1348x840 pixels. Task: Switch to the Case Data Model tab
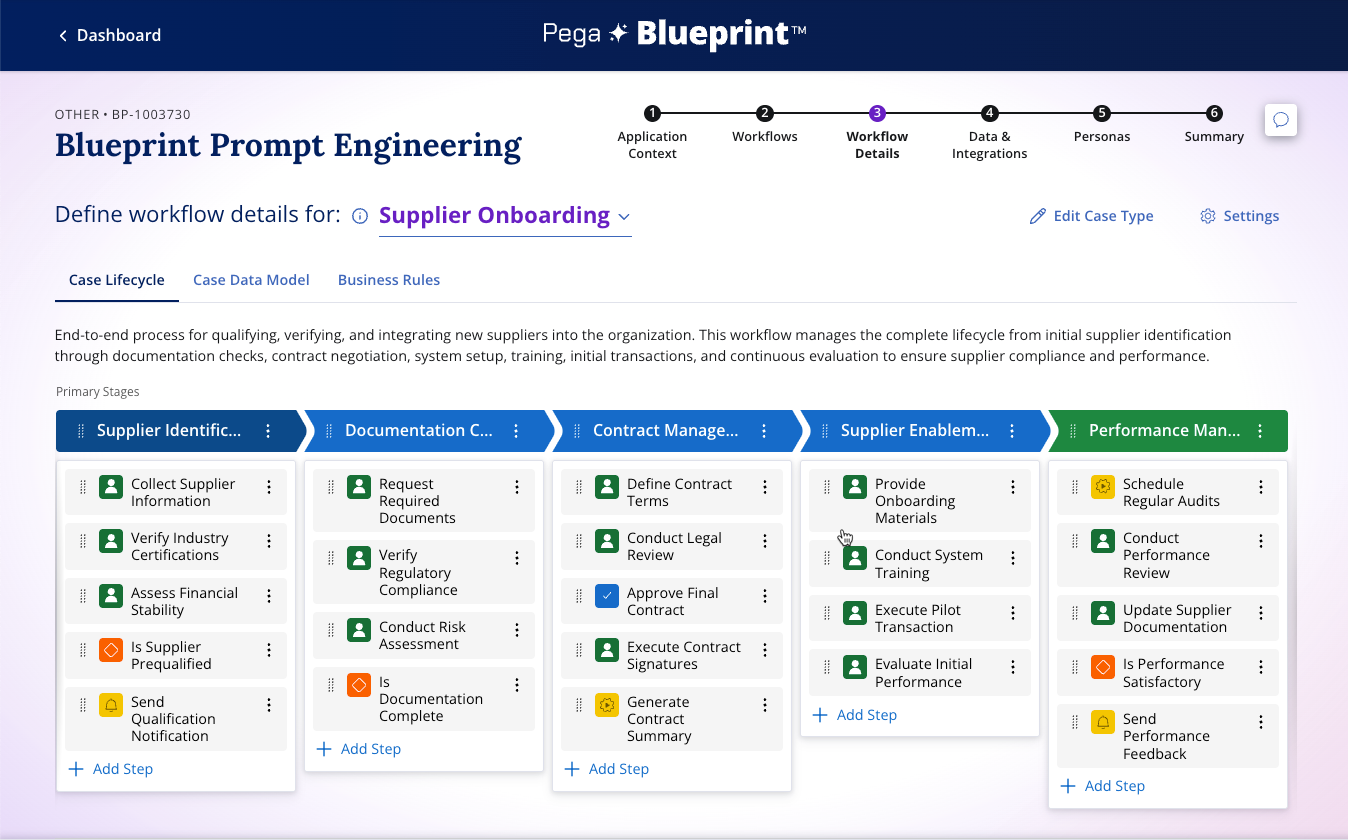[x=251, y=280]
